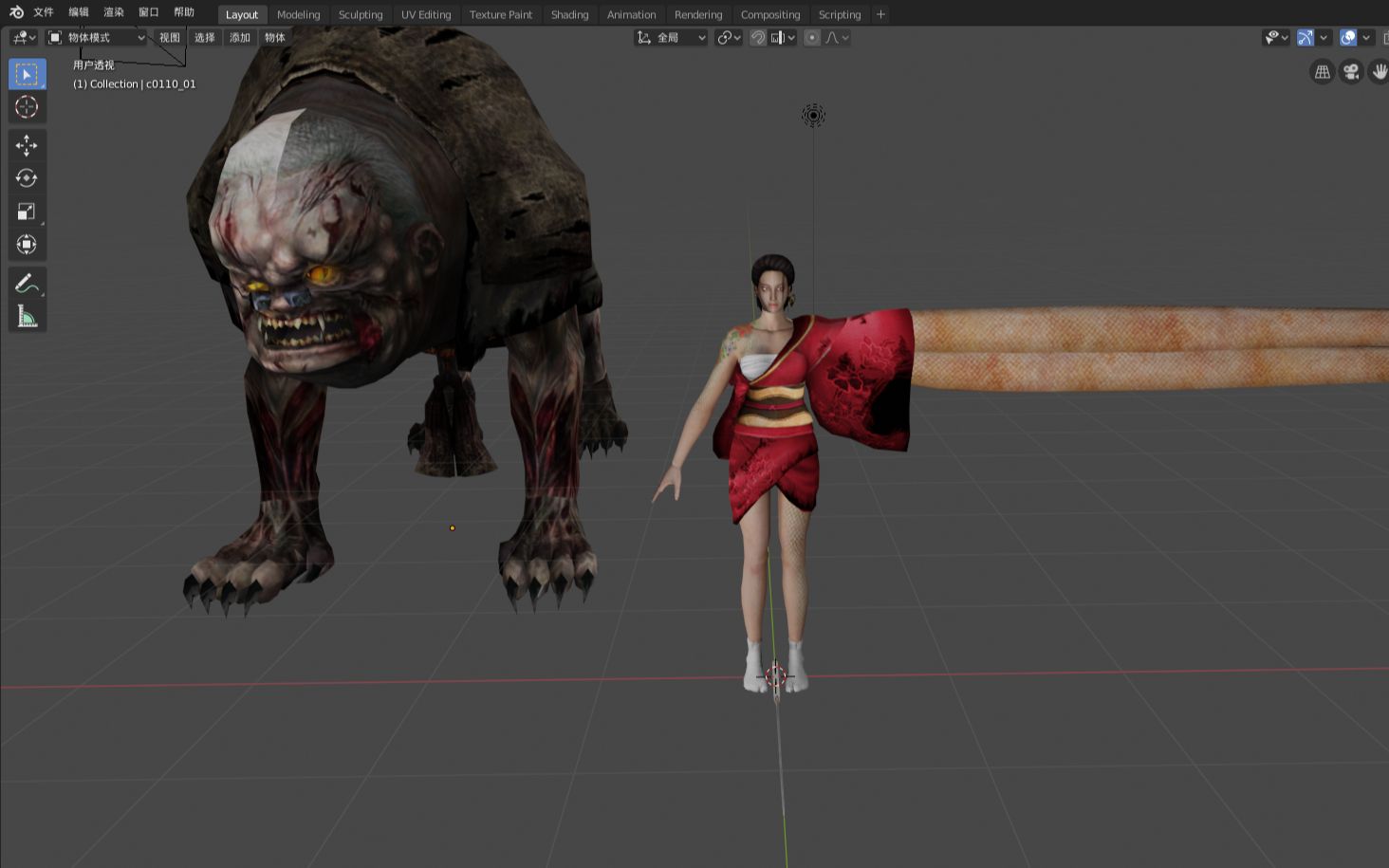Viewport: 1389px width, 868px height.
Task: Select the Scale tool
Action: tap(27, 212)
